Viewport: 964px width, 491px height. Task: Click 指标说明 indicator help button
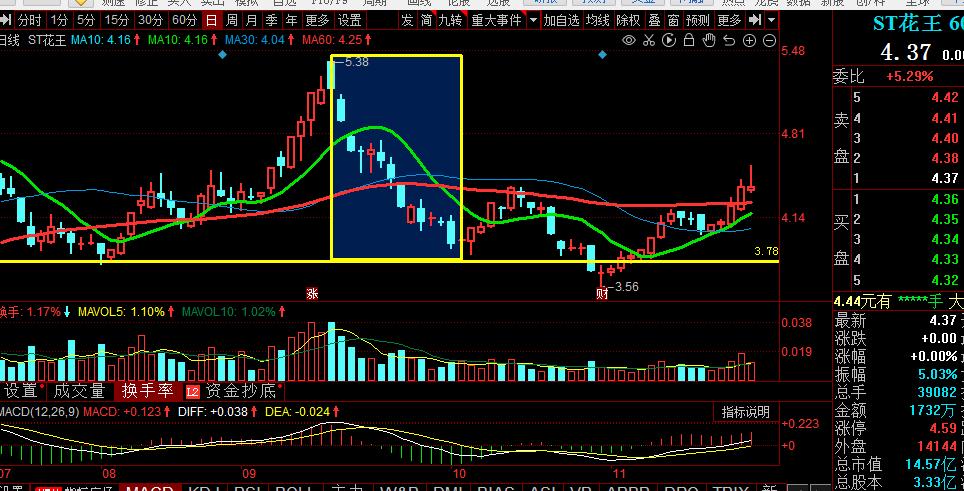point(745,412)
